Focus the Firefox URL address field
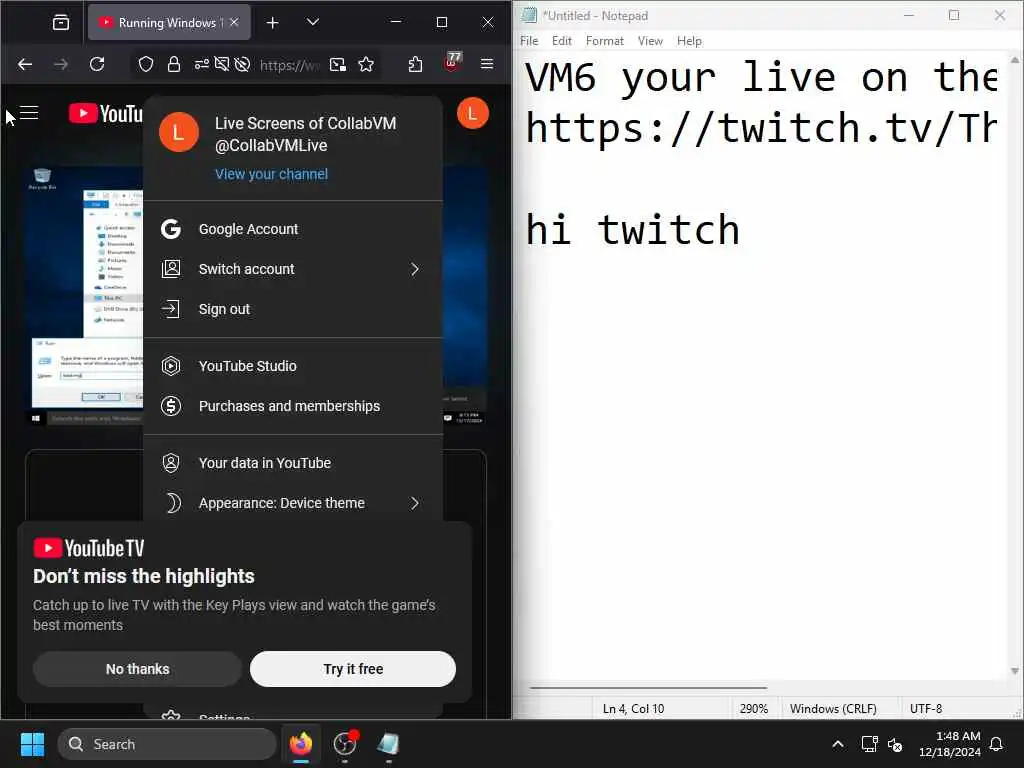This screenshot has width=1024, height=768. [x=290, y=65]
